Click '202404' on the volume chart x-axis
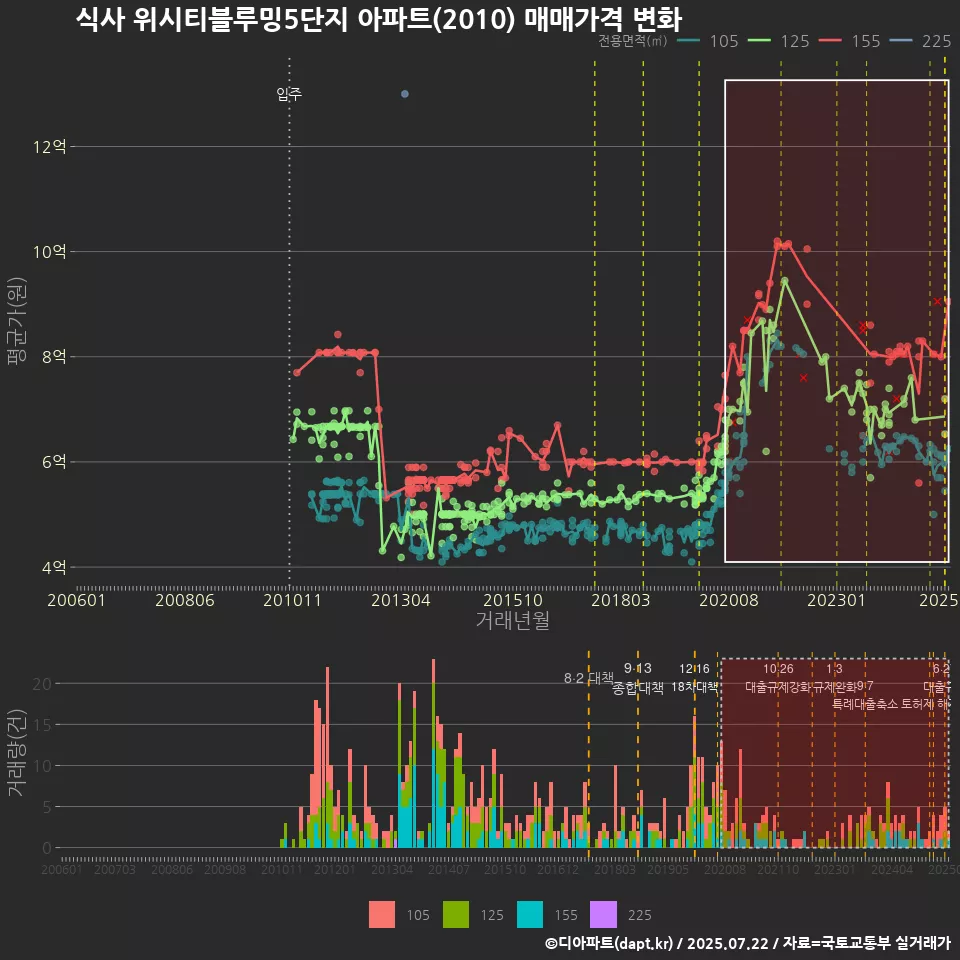This screenshot has width=960, height=960. click(892, 869)
